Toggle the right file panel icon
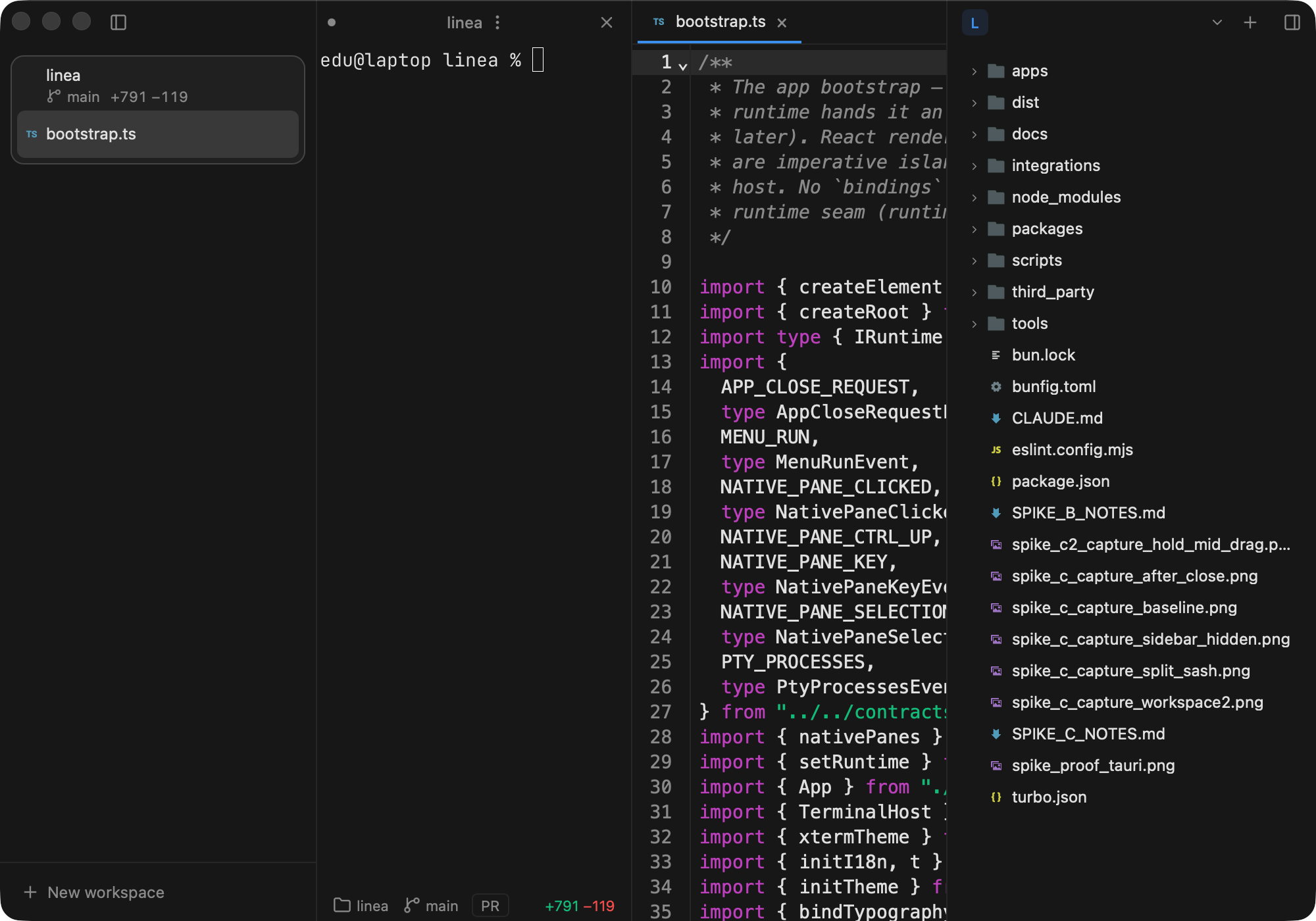Image resolution: width=1316 pixels, height=921 pixels. click(1292, 22)
